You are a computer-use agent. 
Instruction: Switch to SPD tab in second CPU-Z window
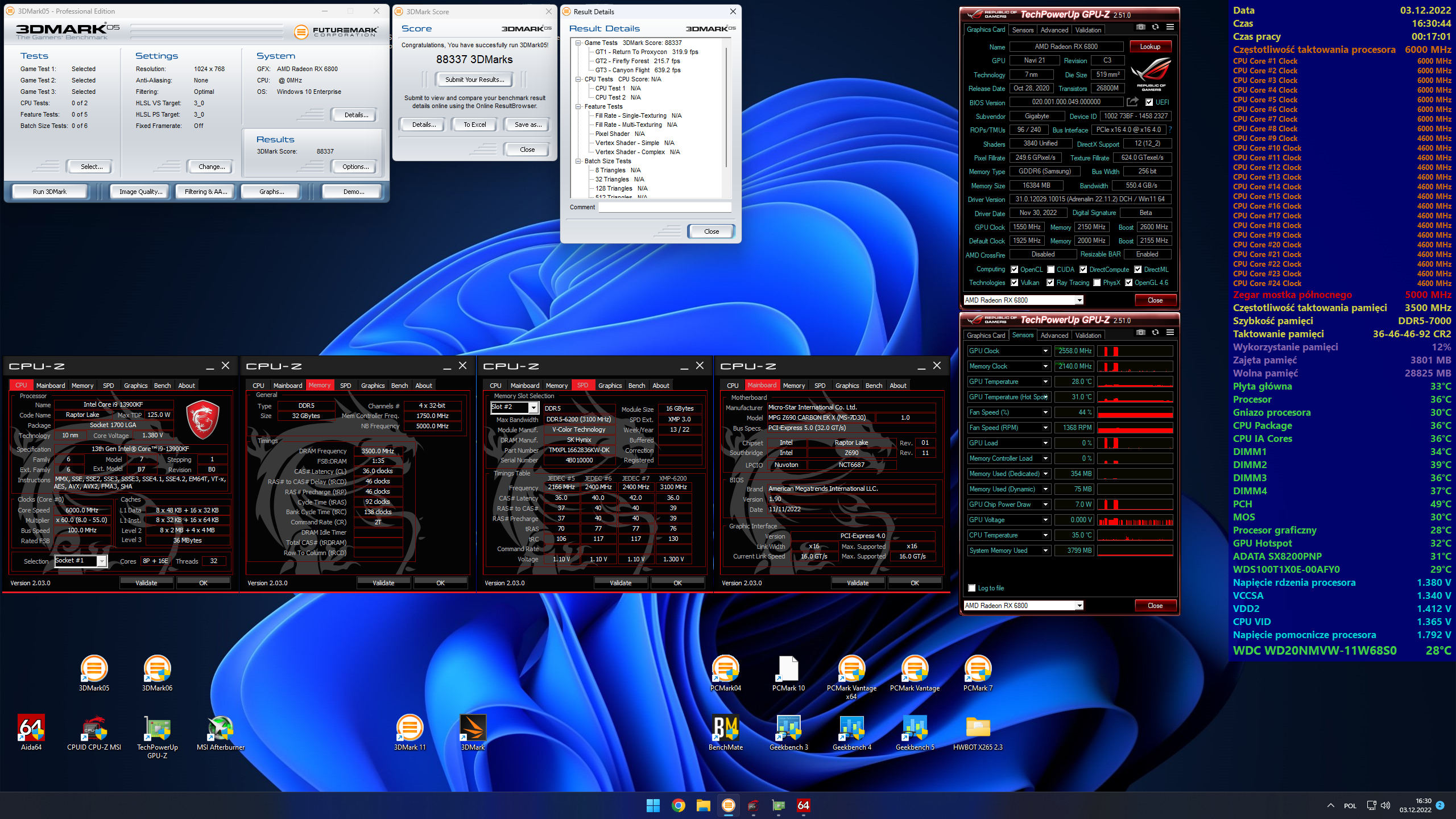[x=345, y=386]
